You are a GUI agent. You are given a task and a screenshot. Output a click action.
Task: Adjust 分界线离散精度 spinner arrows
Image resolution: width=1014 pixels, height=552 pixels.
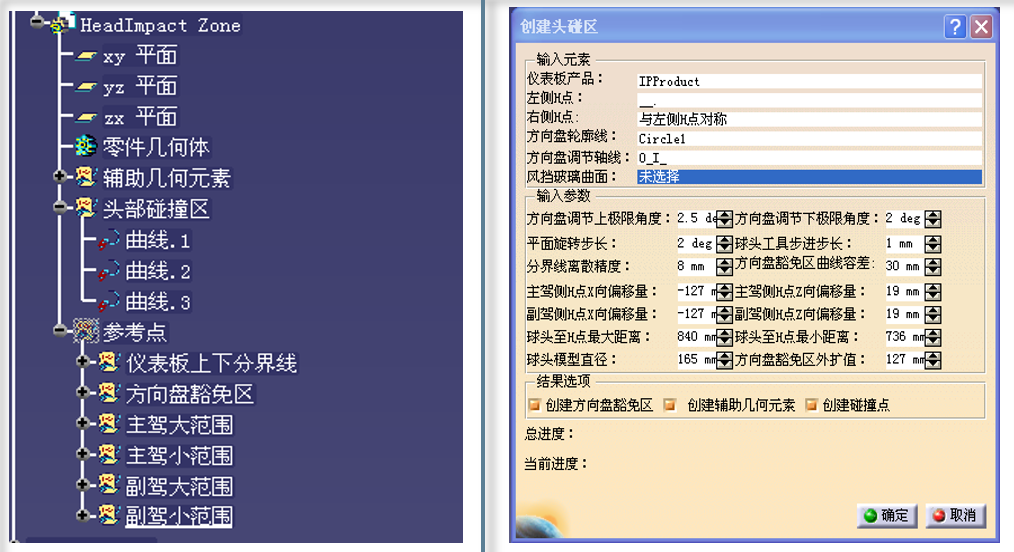pyautogui.click(x=724, y=266)
